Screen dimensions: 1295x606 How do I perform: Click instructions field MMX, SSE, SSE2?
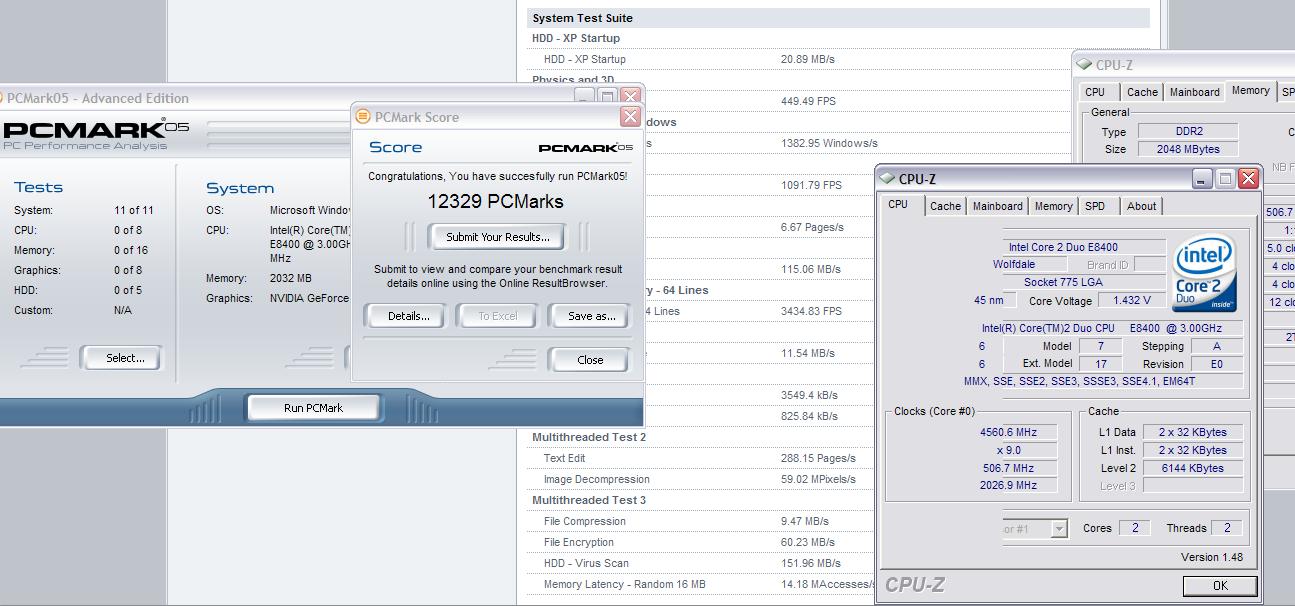(1101, 381)
